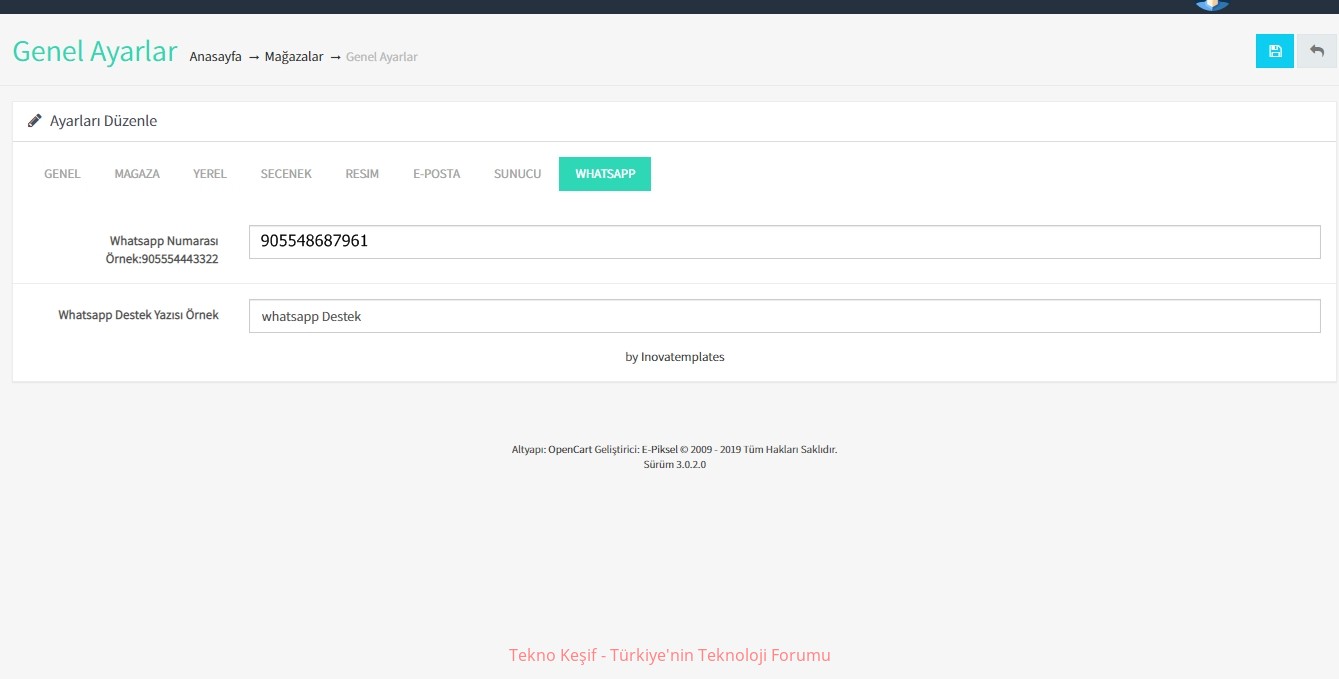1339x679 pixels.
Task: Click the Ayarları Düzenle panel heading
Action: 103,121
